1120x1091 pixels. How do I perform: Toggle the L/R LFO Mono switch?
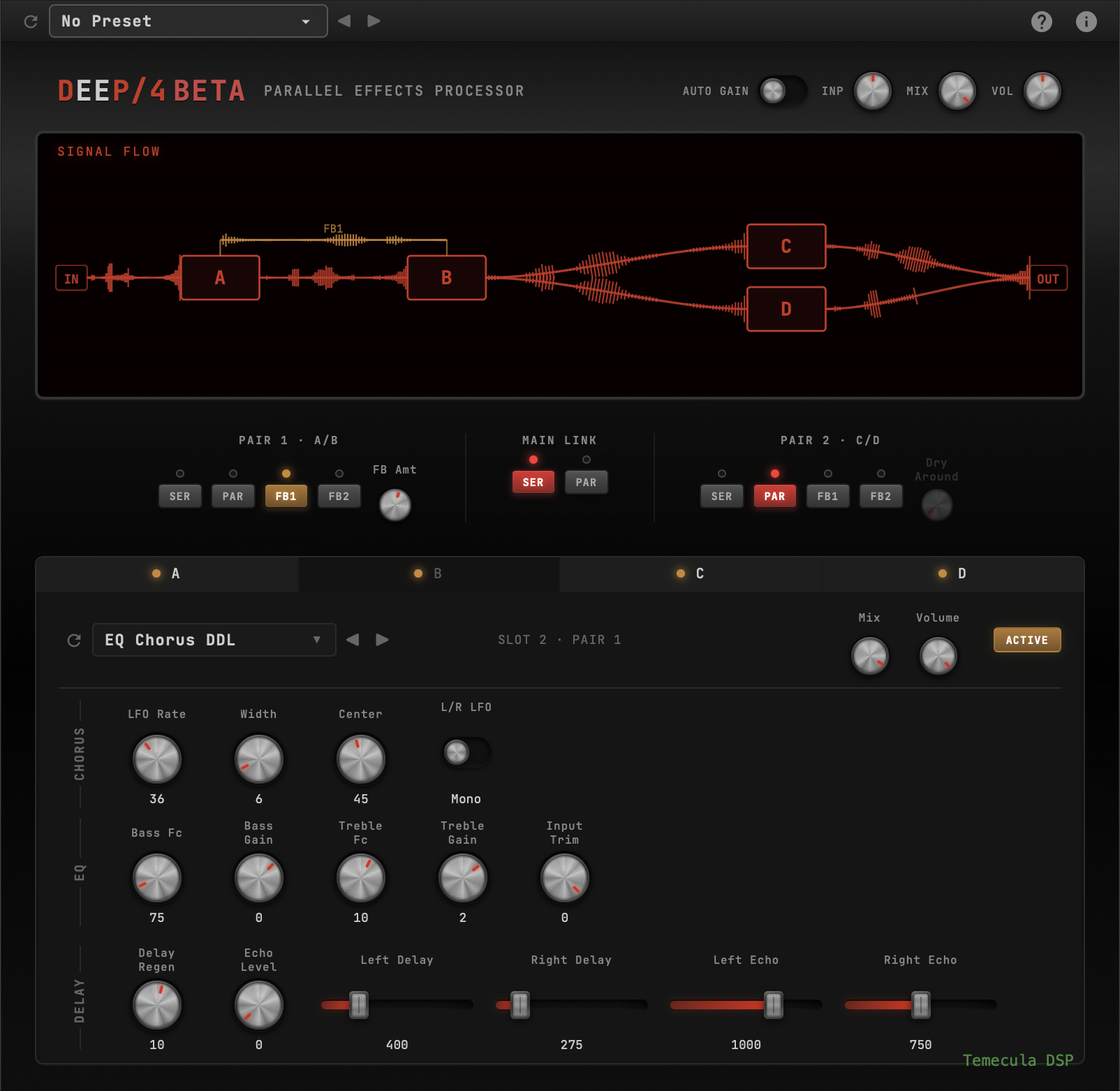tap(466, 753)
